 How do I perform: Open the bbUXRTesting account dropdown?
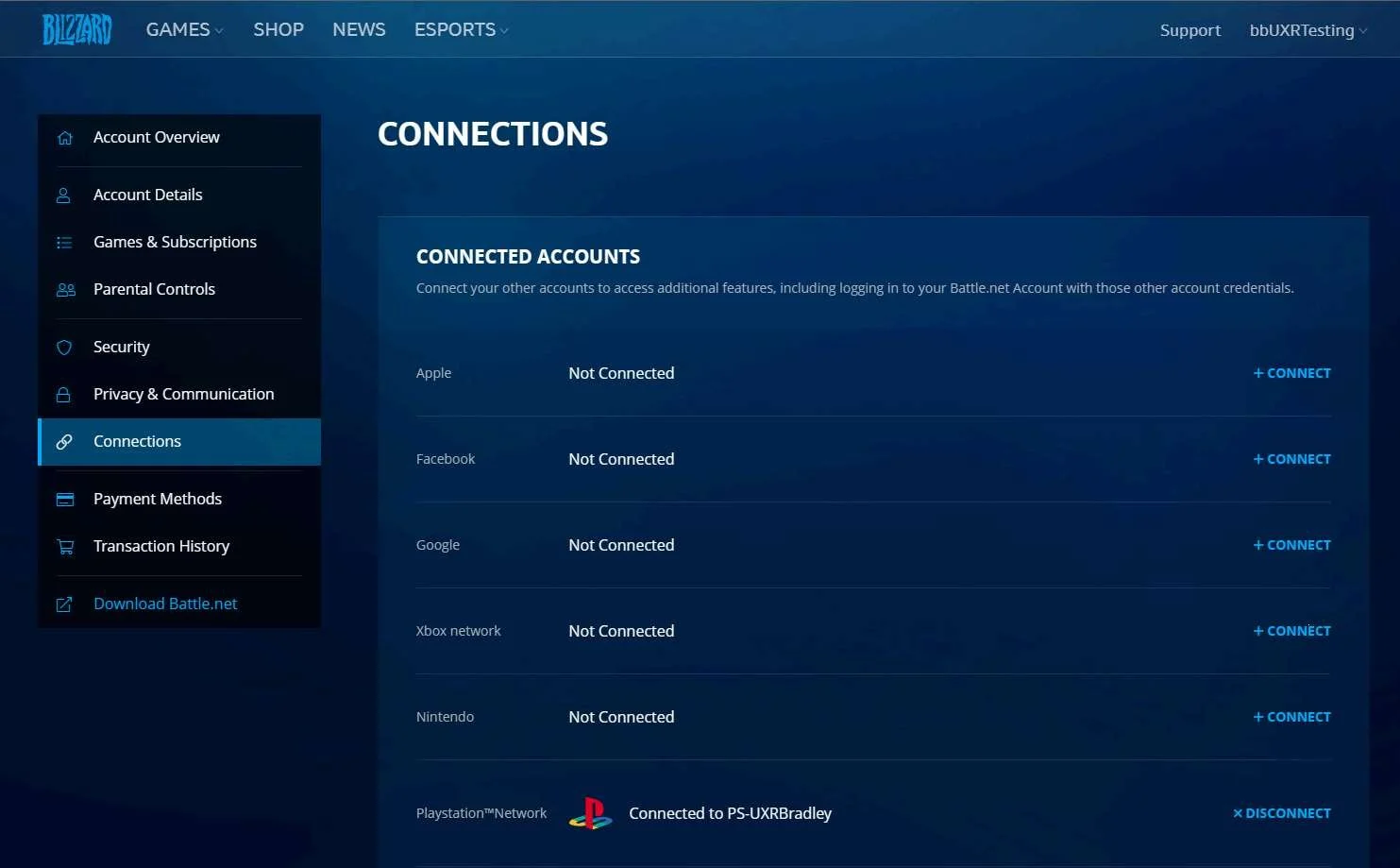(1308, 30)
